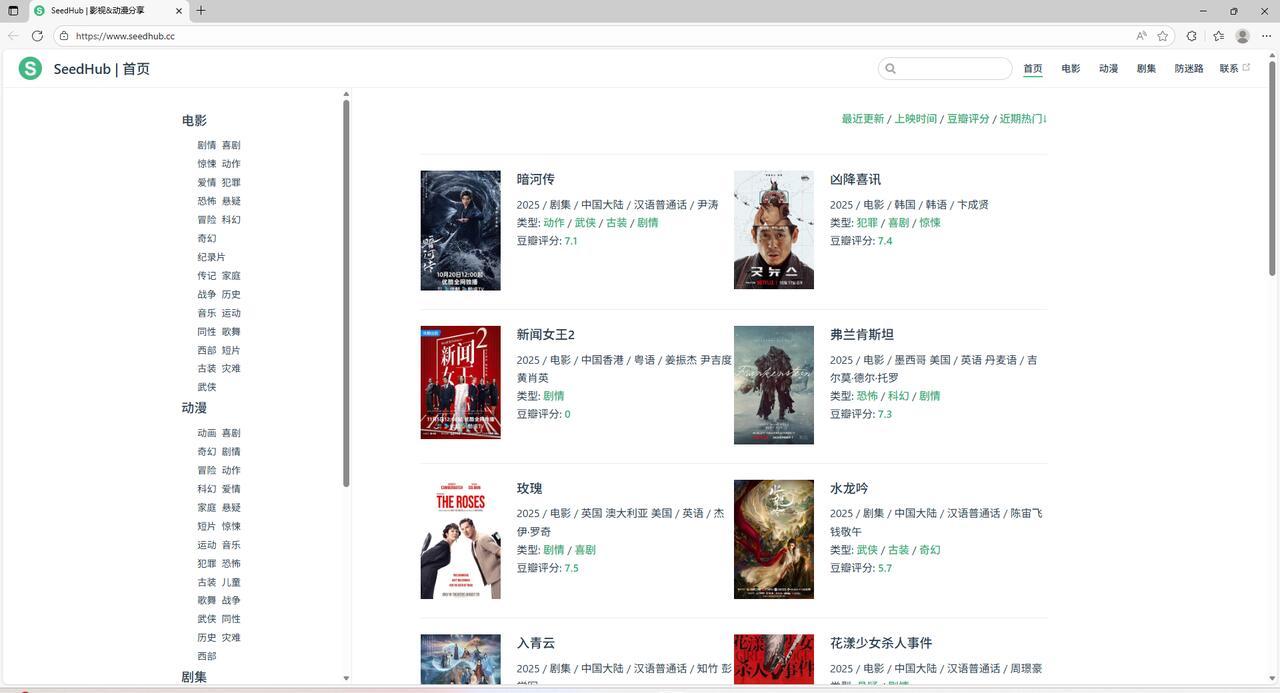Open 玫瑰 The Roses poster thumbnail
1280x693 pixels.
[460, 539]
